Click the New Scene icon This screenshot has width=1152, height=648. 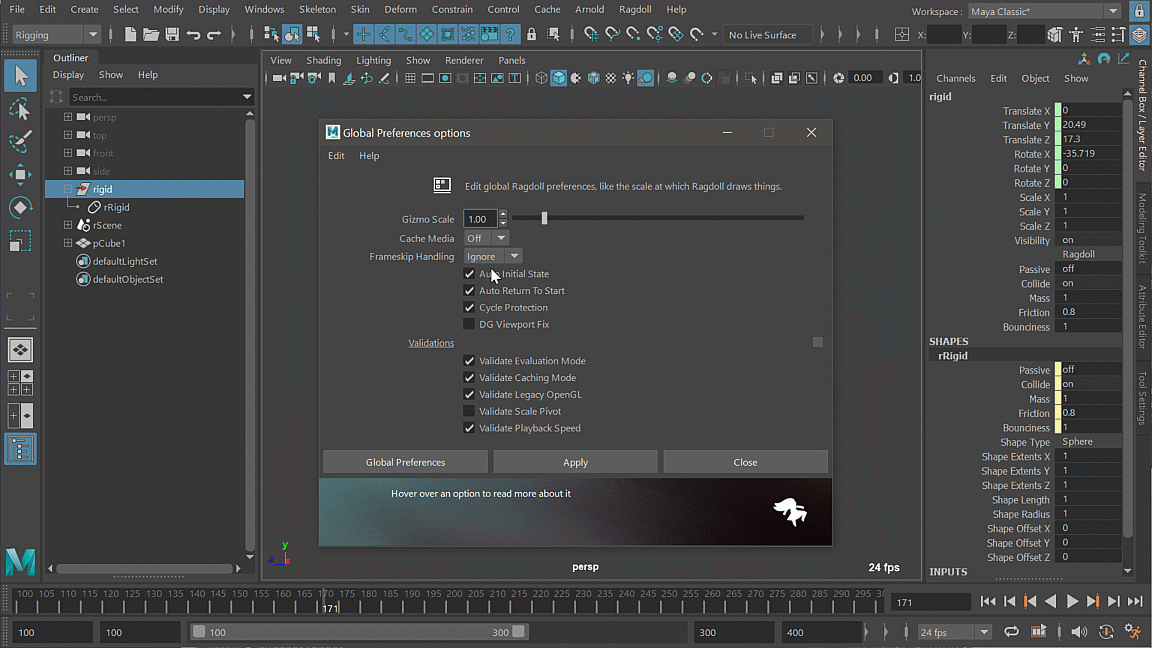click(130, 35)
